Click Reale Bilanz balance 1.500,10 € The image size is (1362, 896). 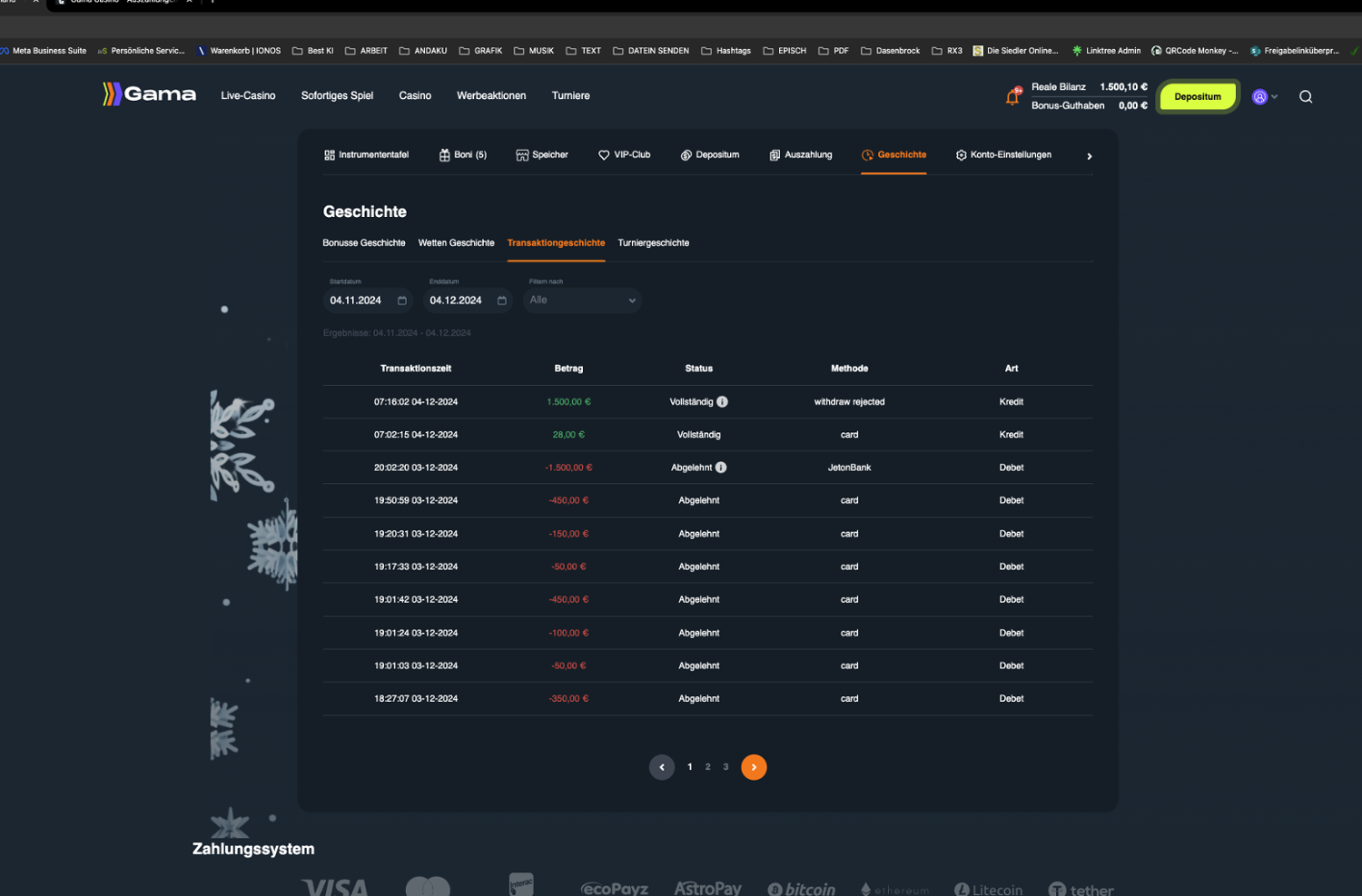(1089, 87)
